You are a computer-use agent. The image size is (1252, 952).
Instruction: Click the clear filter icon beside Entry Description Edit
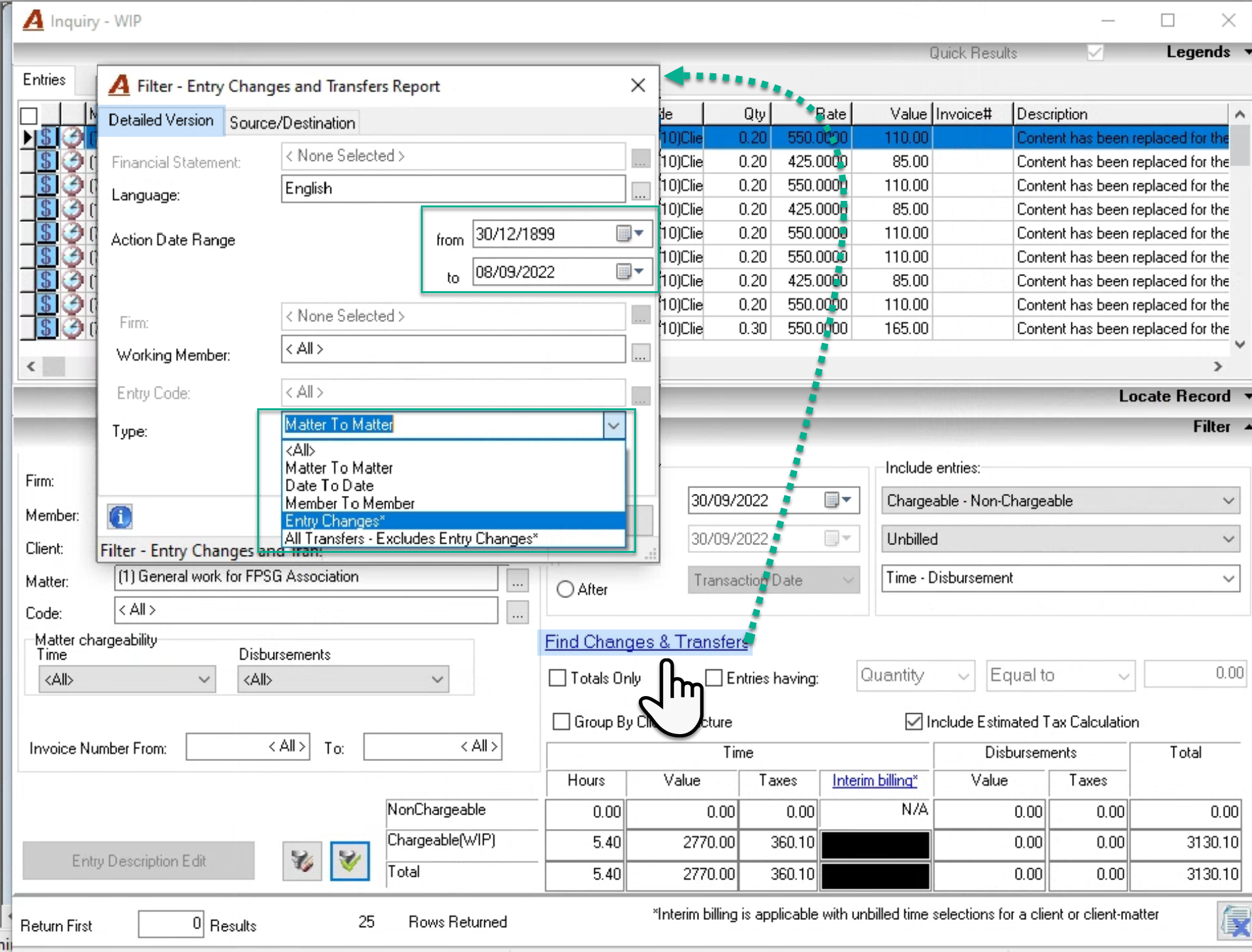[x=302, y=860]
